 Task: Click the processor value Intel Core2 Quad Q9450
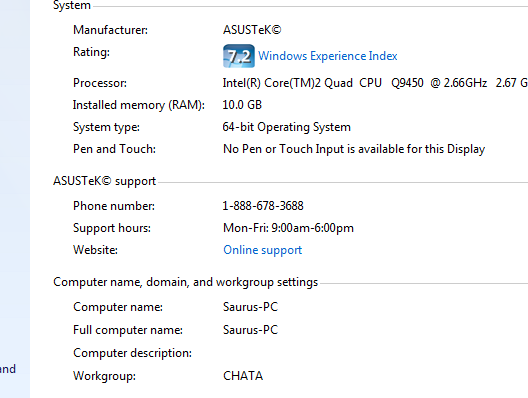tap(375, 83)
